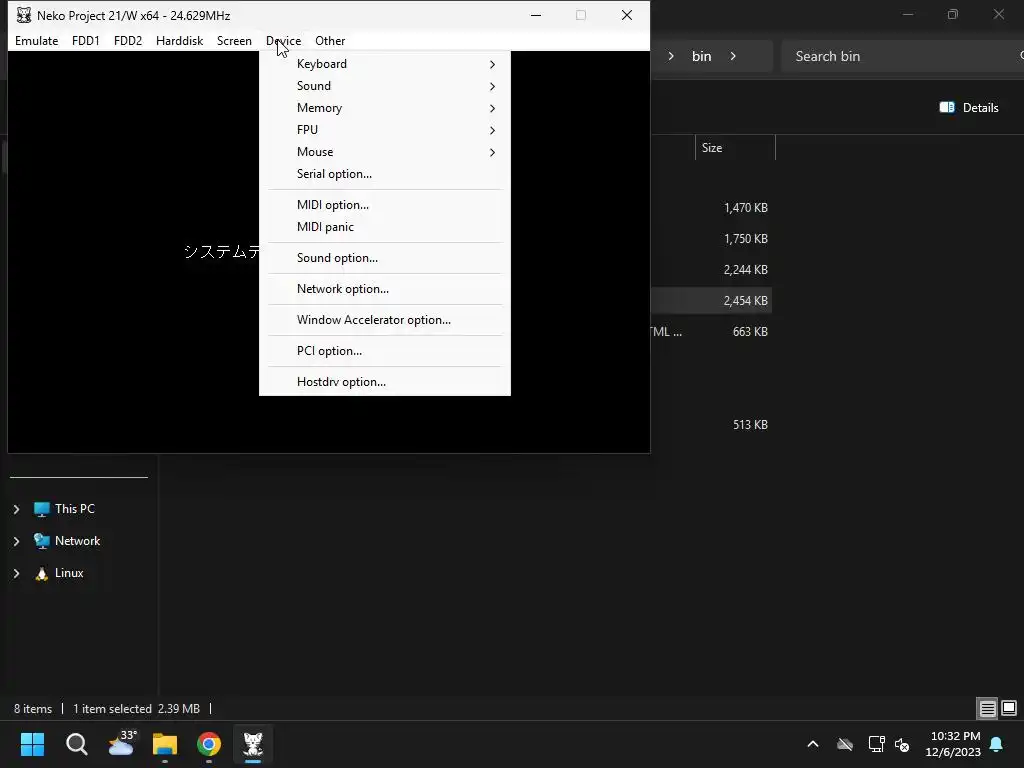Click the Neko Project cat icon in title bar
Image resolution: width=1024 pixels, height=768 pixels.
tap(24, 15)
